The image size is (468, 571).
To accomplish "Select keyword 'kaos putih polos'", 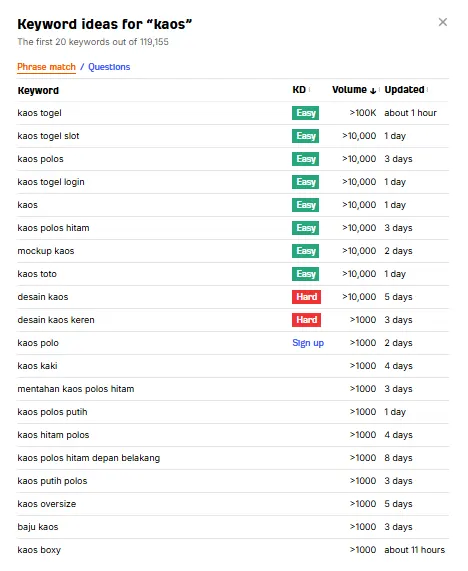I will coord(52,481).
